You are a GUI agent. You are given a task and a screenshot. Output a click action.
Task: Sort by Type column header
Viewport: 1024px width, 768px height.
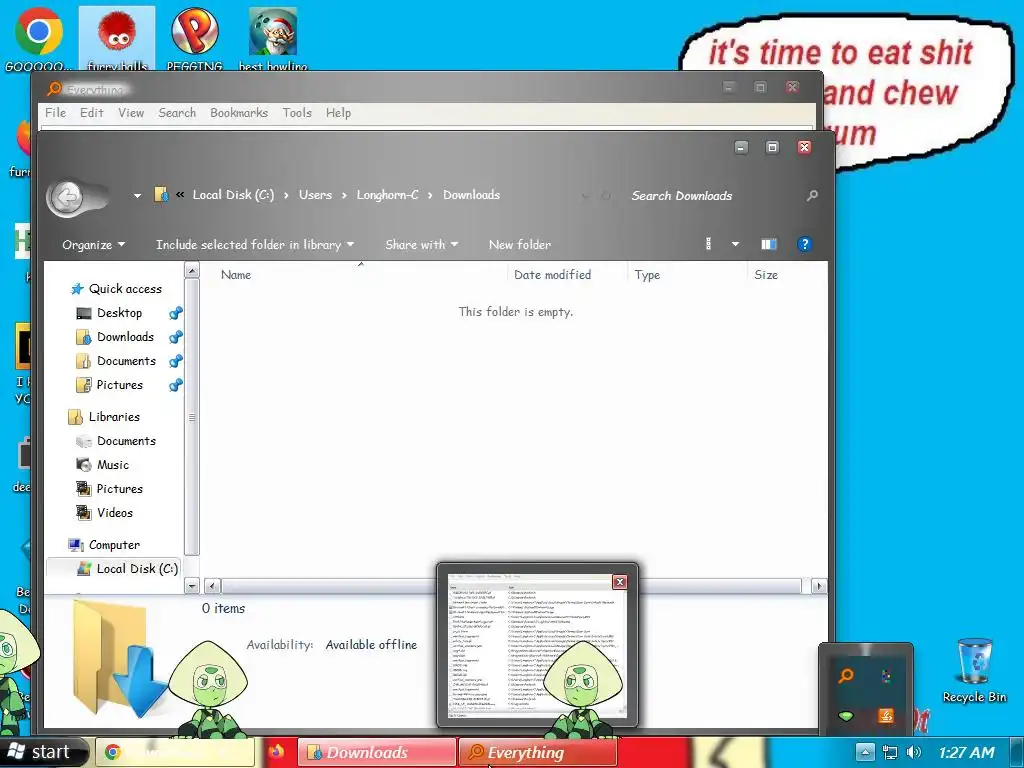pos(686,275)
